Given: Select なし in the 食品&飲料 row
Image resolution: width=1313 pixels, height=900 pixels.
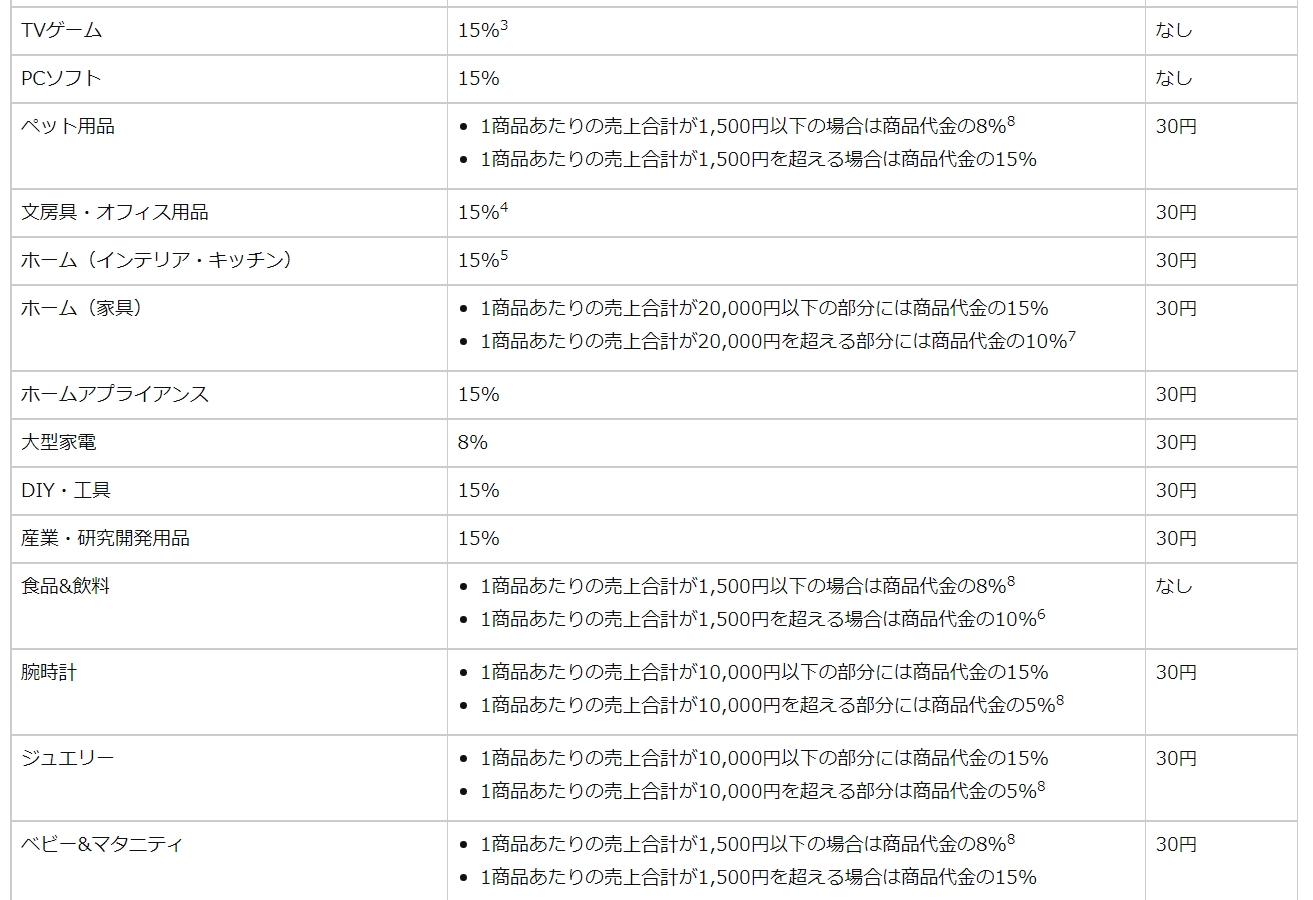Looking at the screenshot, I should click(x=1174, y=586).
